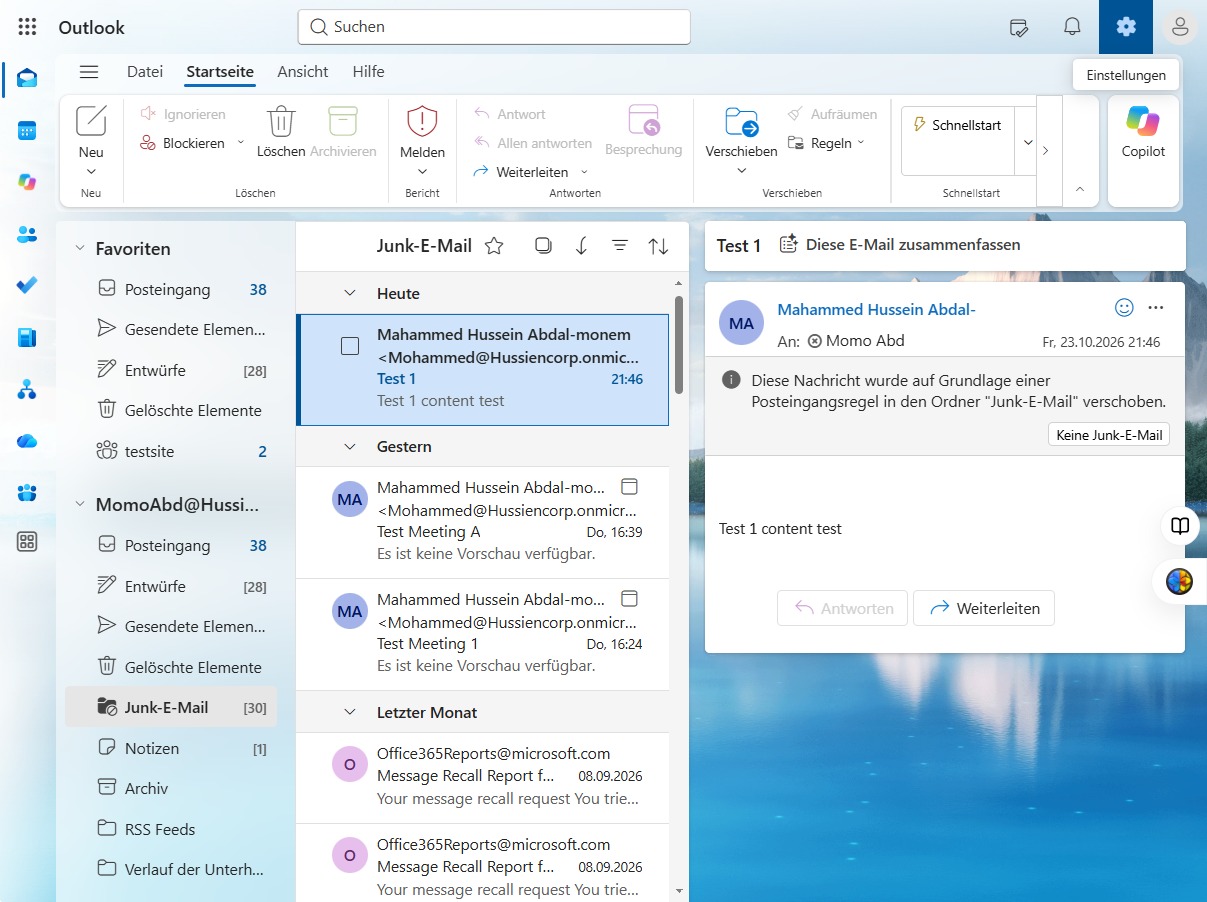Collapse the Favoriten folder group
Viewport: 1207px width, 902px height.
tap(80, 249)
